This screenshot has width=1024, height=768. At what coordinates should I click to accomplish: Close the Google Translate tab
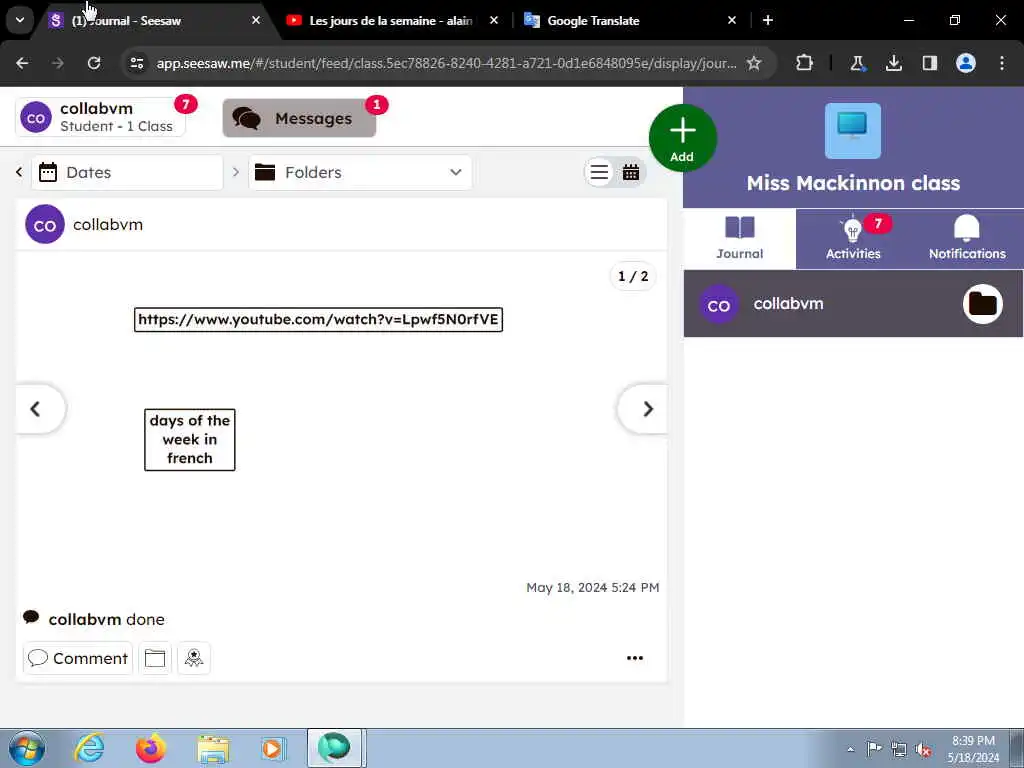tap(732, 21)
